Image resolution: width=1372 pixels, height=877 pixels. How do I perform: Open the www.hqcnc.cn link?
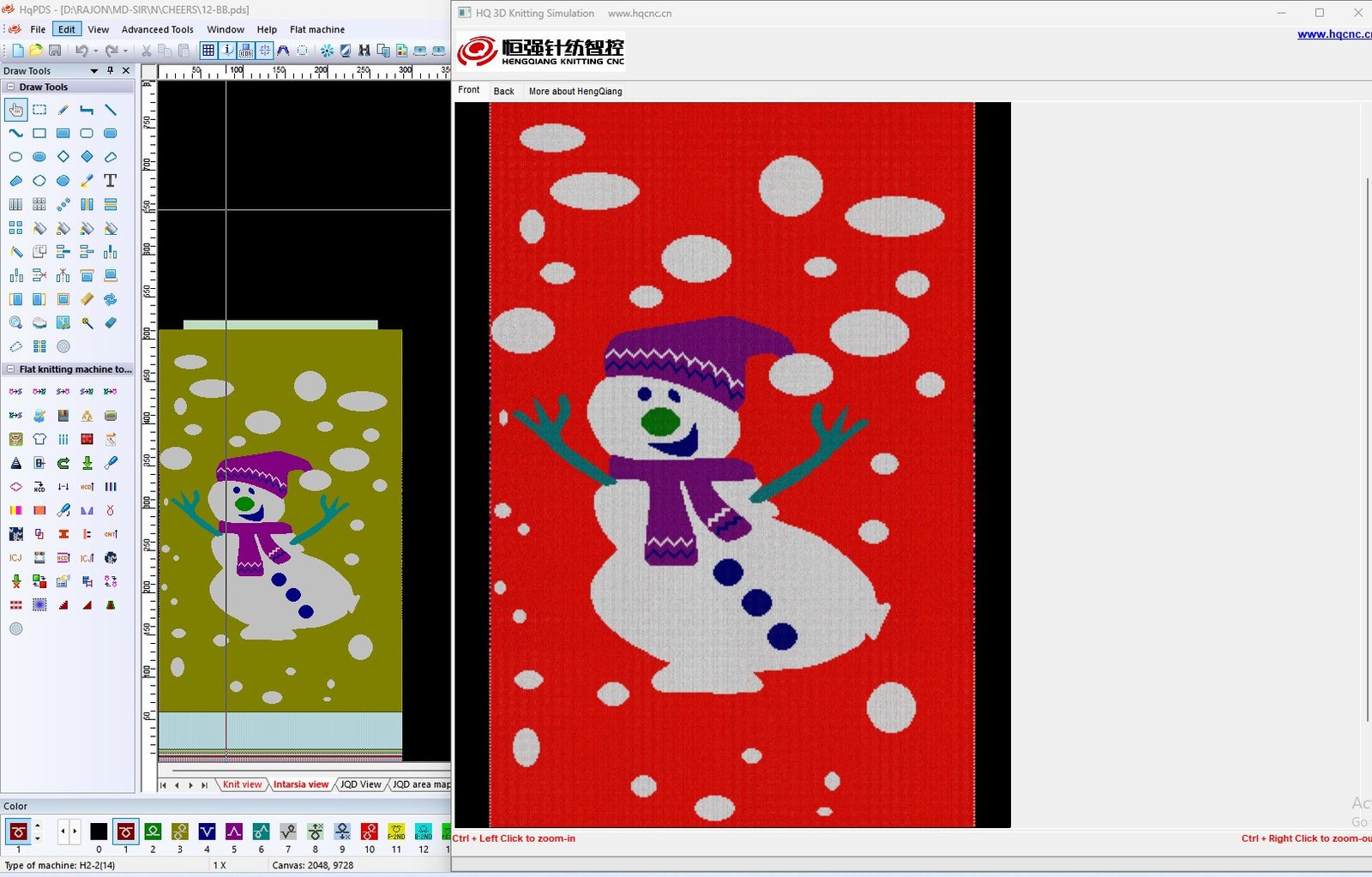coord(1333,34)
